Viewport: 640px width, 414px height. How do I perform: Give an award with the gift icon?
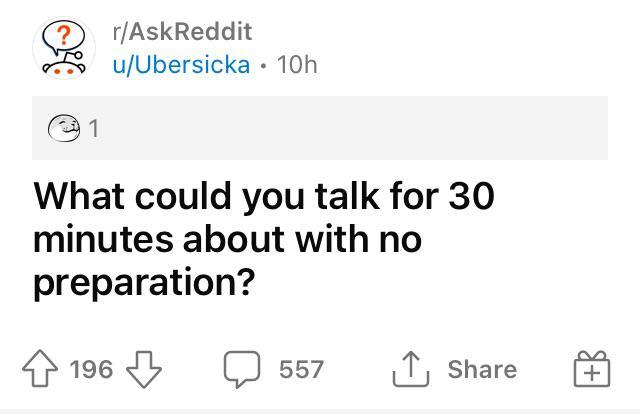[591, 371]
